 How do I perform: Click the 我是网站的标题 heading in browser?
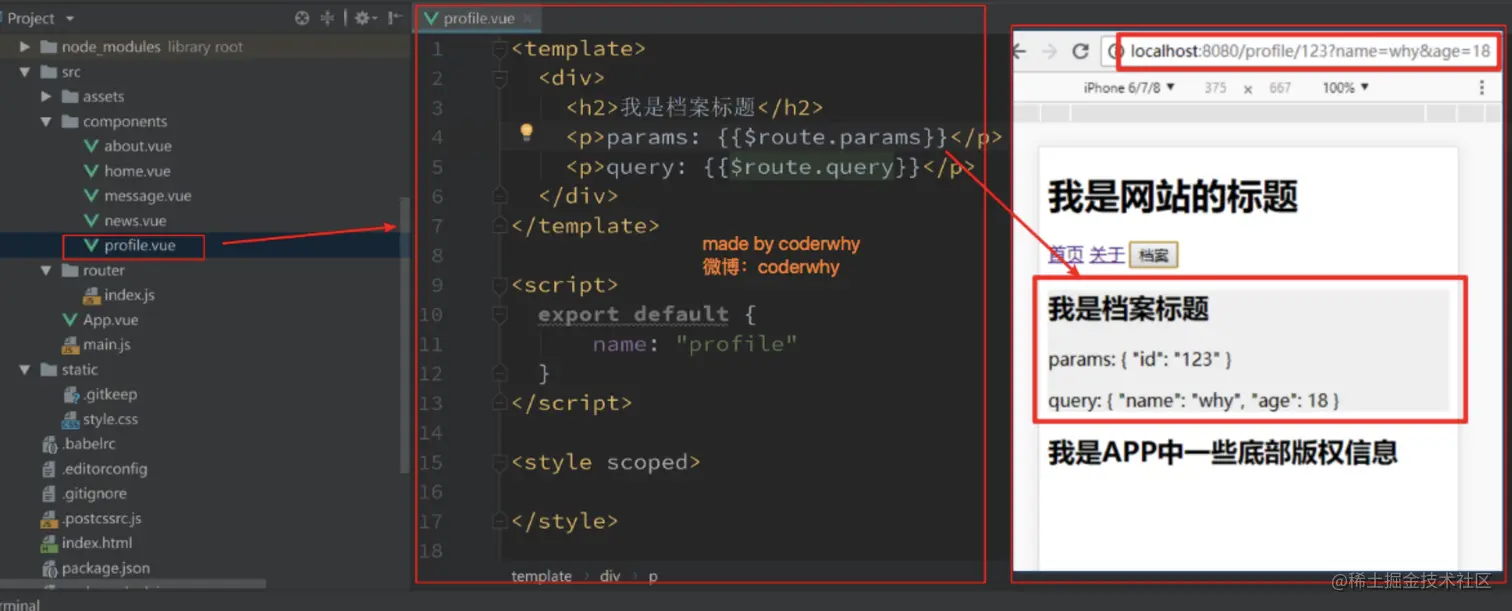[x=1172, y=196]
